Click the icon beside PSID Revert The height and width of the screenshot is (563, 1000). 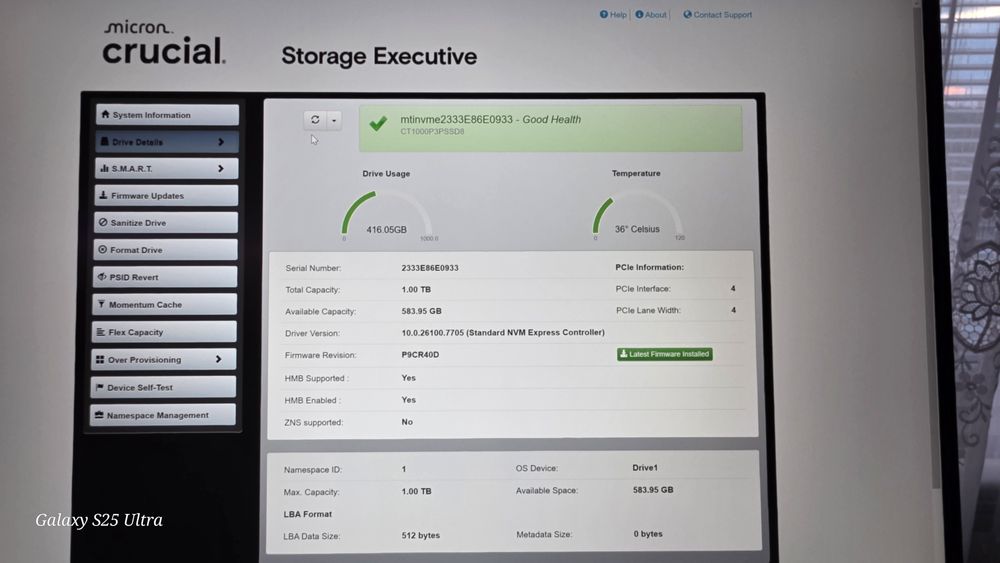click(101, 277)
